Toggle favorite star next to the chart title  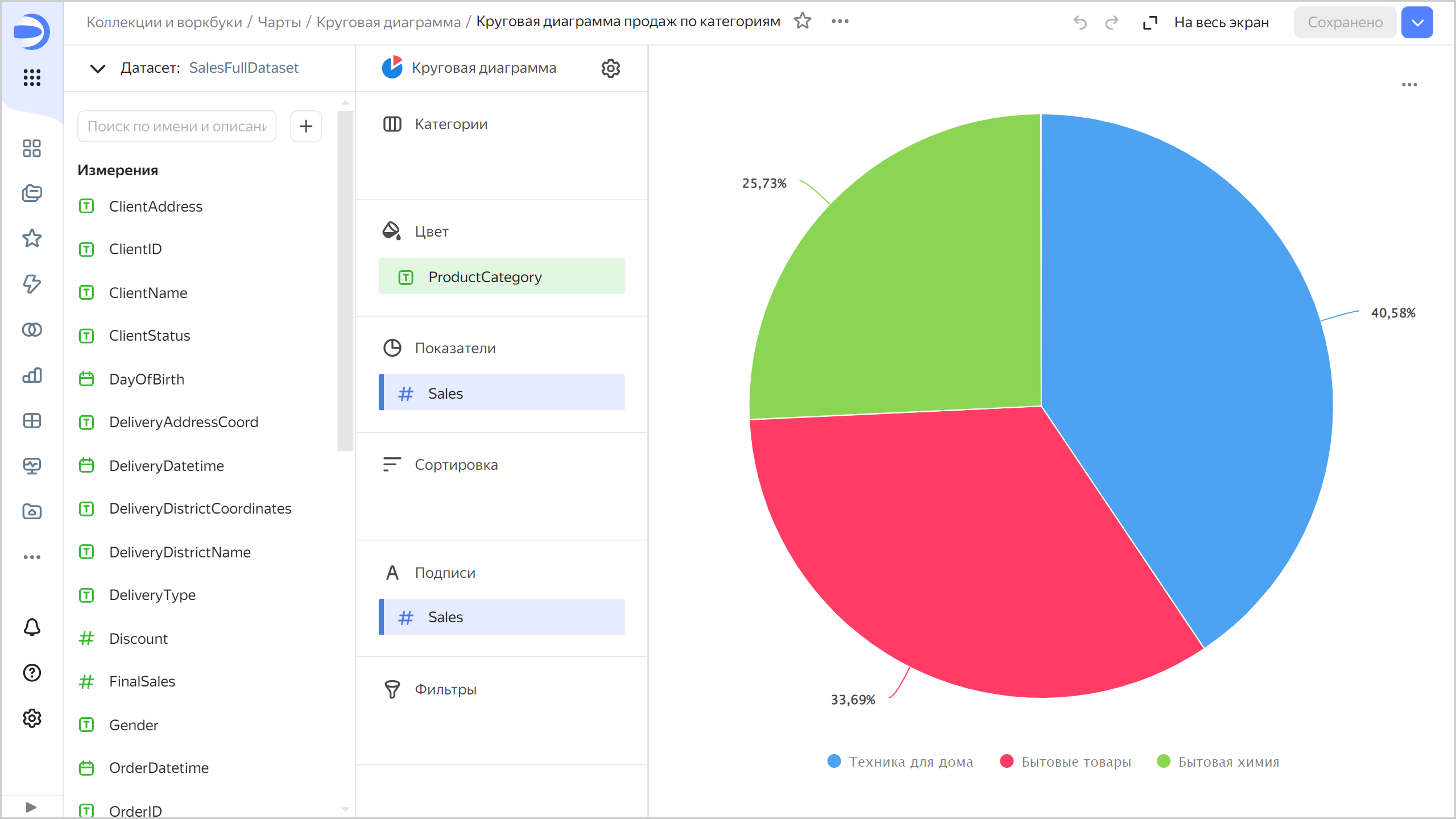pos(803,21)
